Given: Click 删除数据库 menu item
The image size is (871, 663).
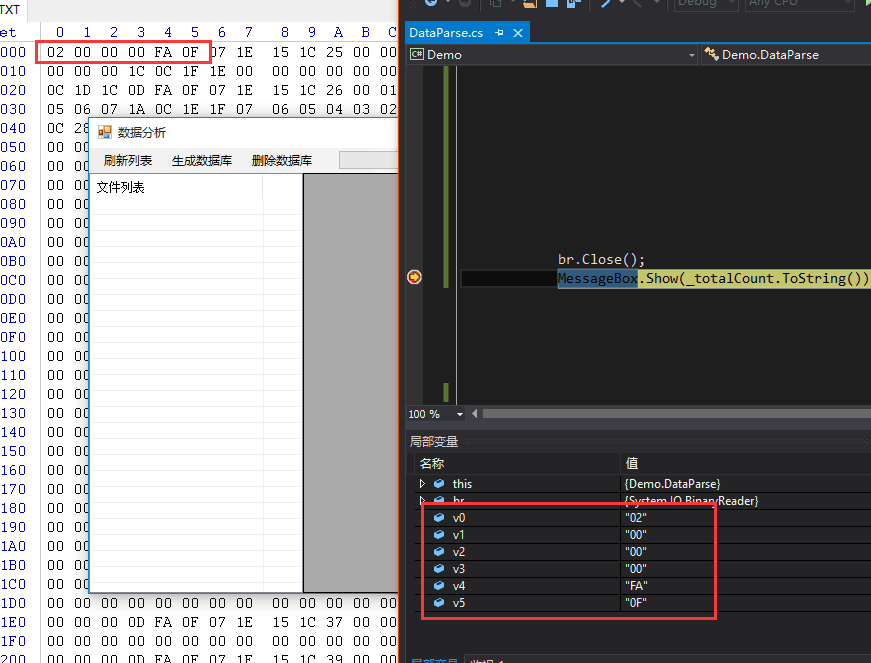Looking at the screenshot, I should 282,161.
